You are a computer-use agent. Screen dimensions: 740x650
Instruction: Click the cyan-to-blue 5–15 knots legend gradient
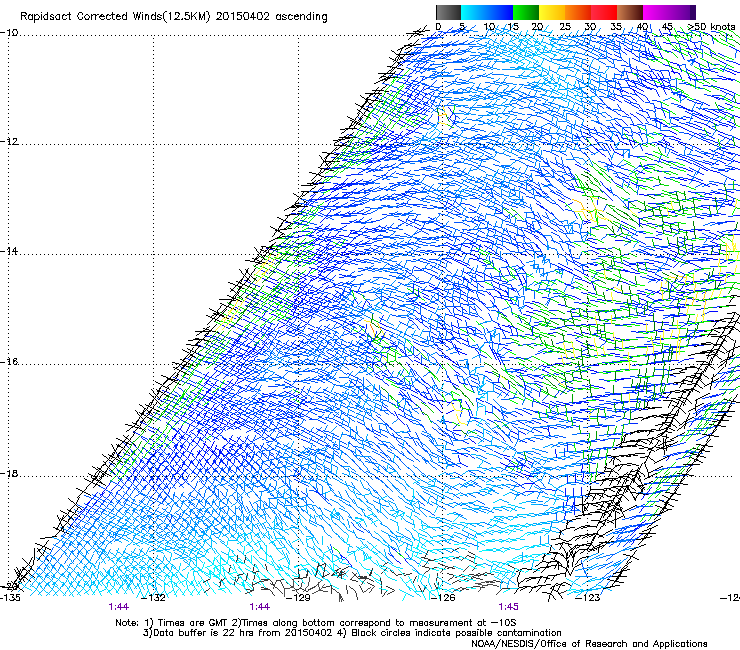tap(487, 12)
